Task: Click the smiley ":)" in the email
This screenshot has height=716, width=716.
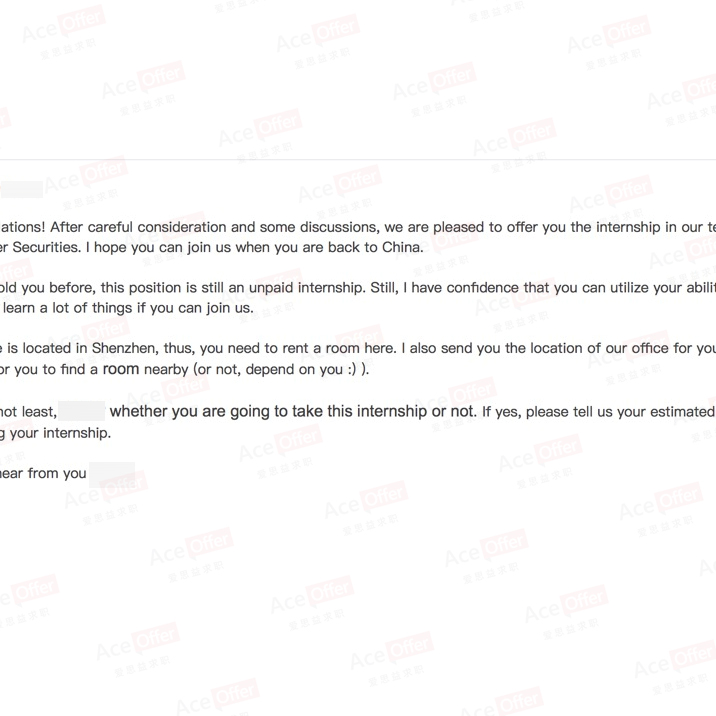Action: pos(352,369)
